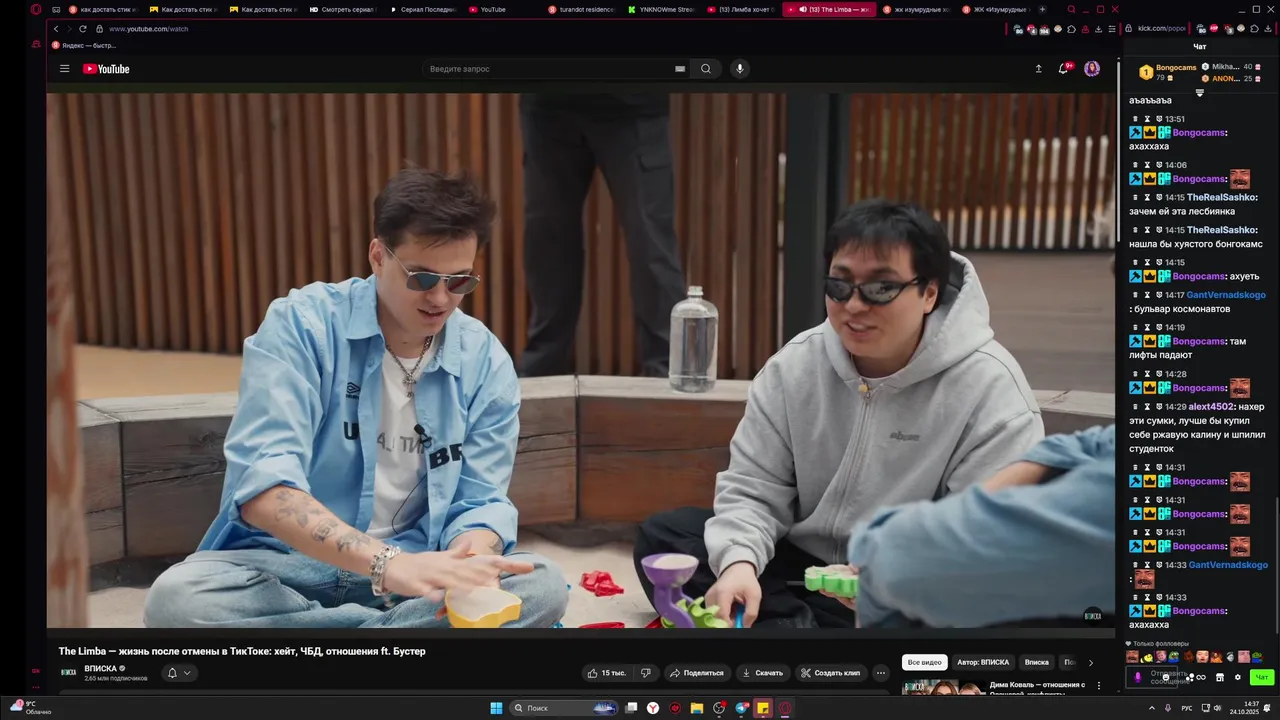Open YouTube notifications bell in header
This screenshot has height=720, width=1280.
tap(1064, 69)
